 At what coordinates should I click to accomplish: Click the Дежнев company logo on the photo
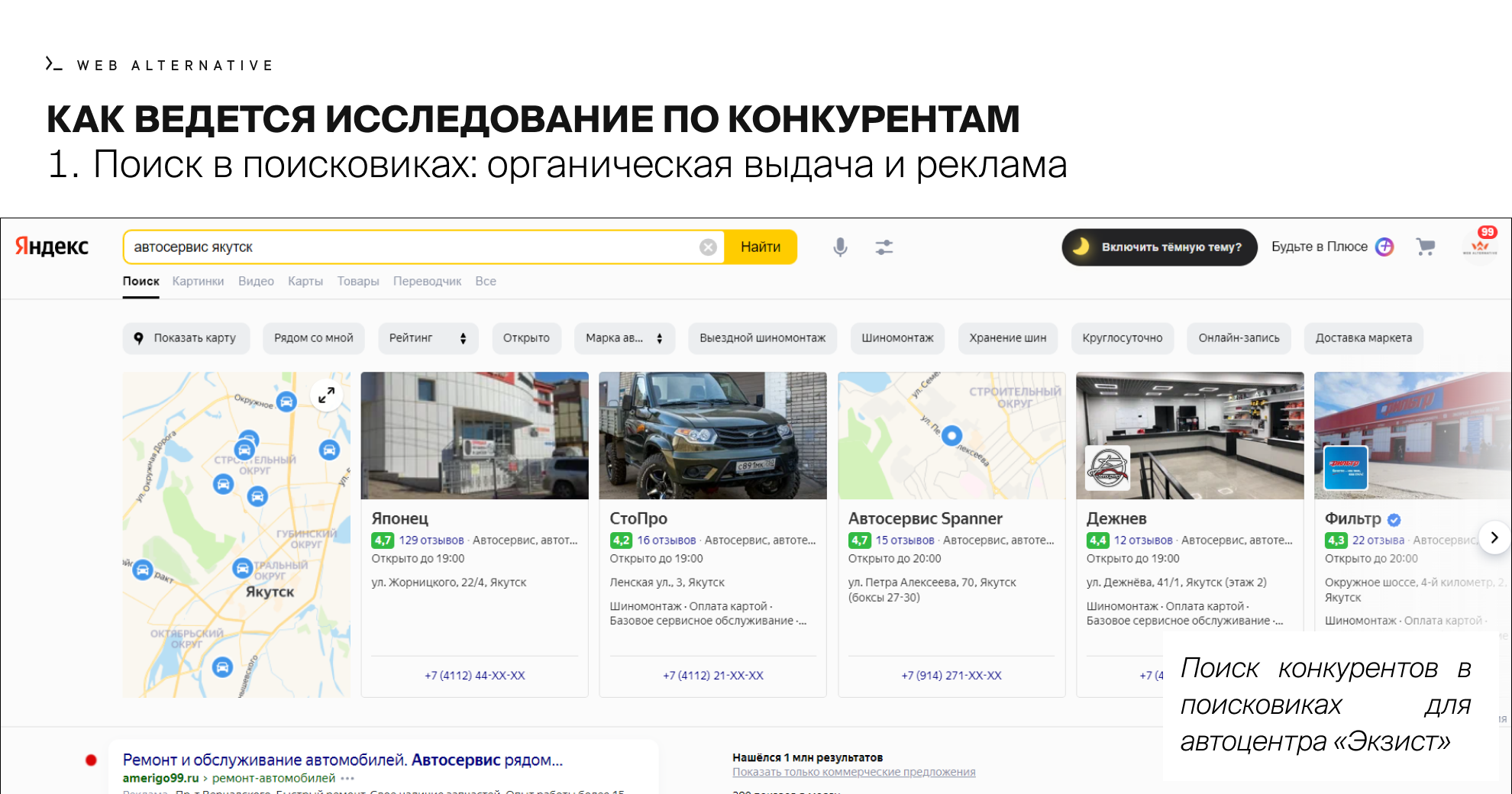pos(1108,467)
